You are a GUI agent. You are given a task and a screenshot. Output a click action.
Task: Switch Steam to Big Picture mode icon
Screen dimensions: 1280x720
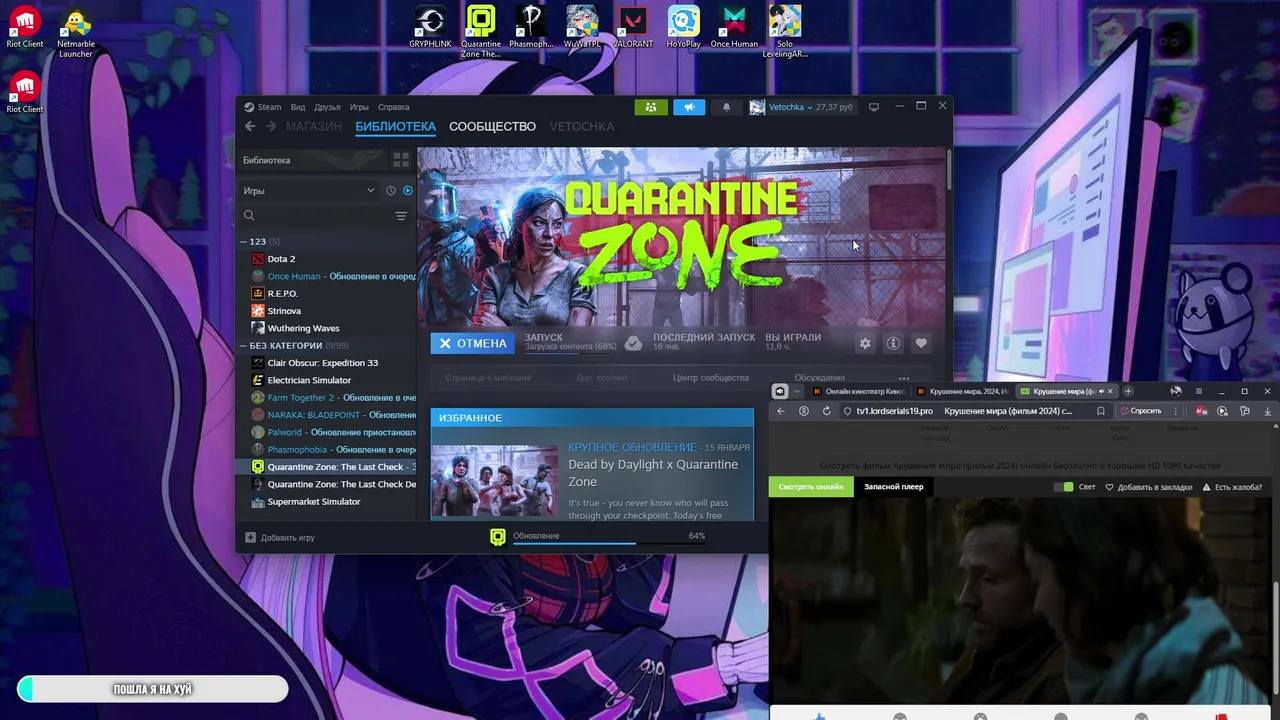pyautogui.click(x=874, y=107)
